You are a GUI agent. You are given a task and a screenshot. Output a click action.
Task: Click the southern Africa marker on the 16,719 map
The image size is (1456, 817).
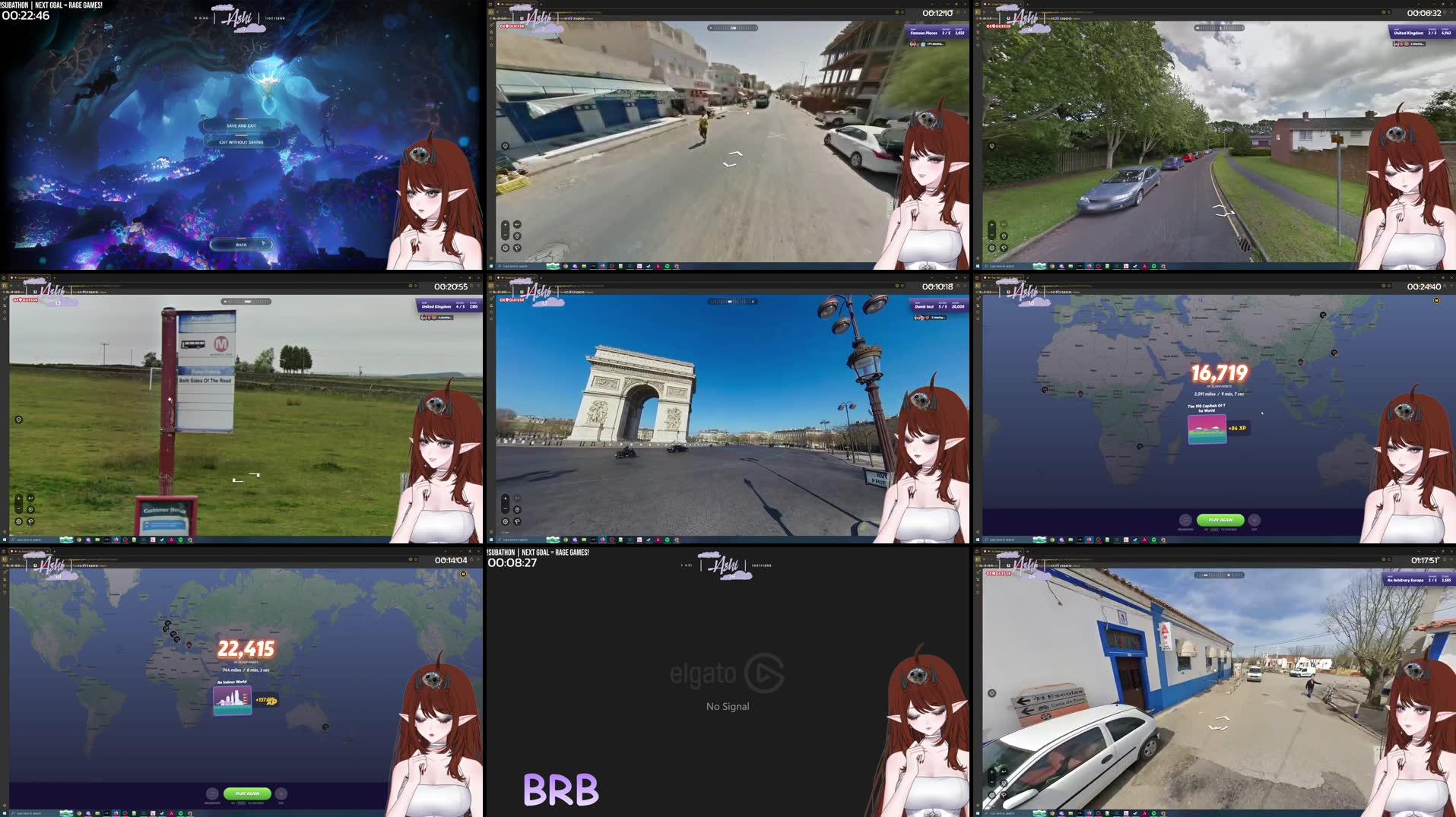click(x=1140, y=447)
